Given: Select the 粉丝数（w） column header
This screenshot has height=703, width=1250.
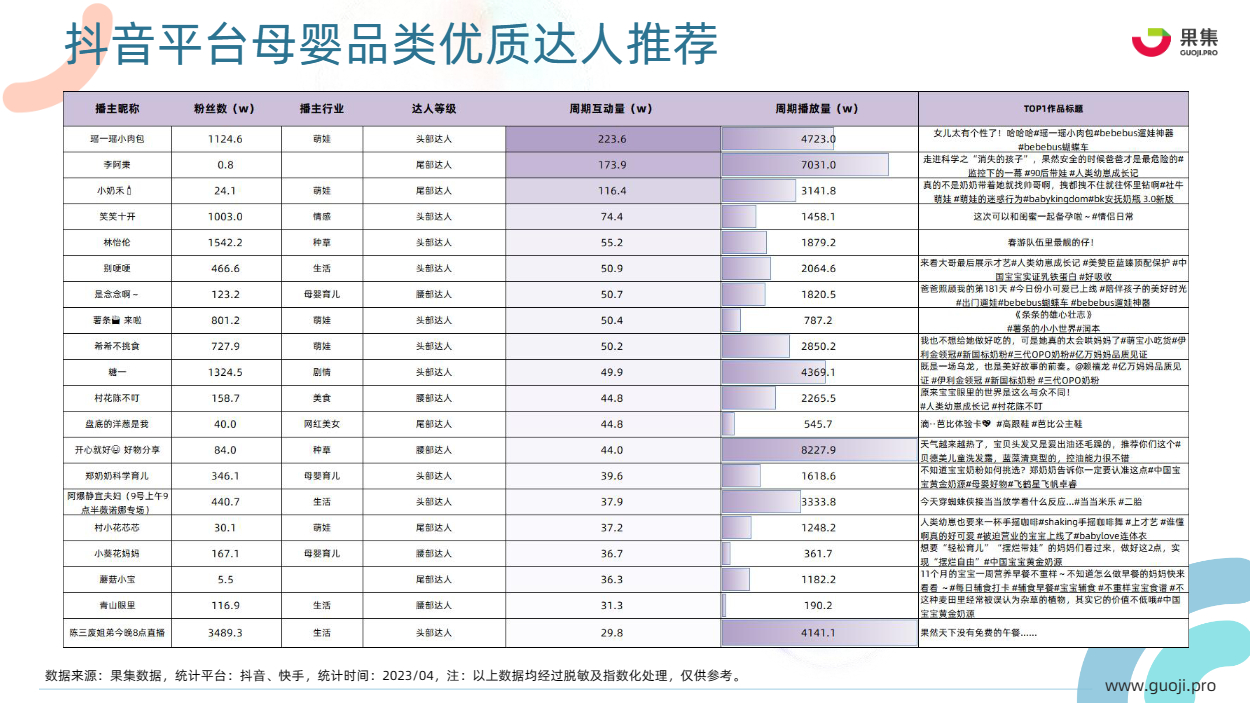Looking at the screenshot, I should point(225,109).
